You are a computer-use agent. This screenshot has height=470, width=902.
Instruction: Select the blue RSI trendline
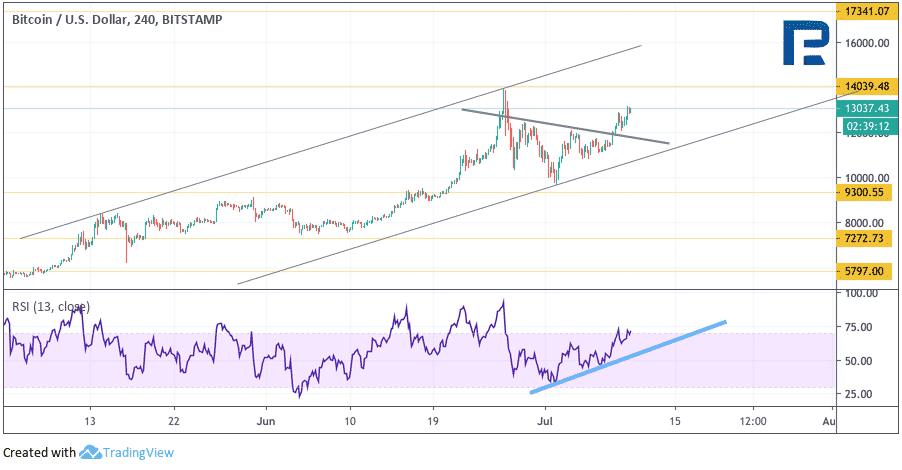click(x=628, y=357)
